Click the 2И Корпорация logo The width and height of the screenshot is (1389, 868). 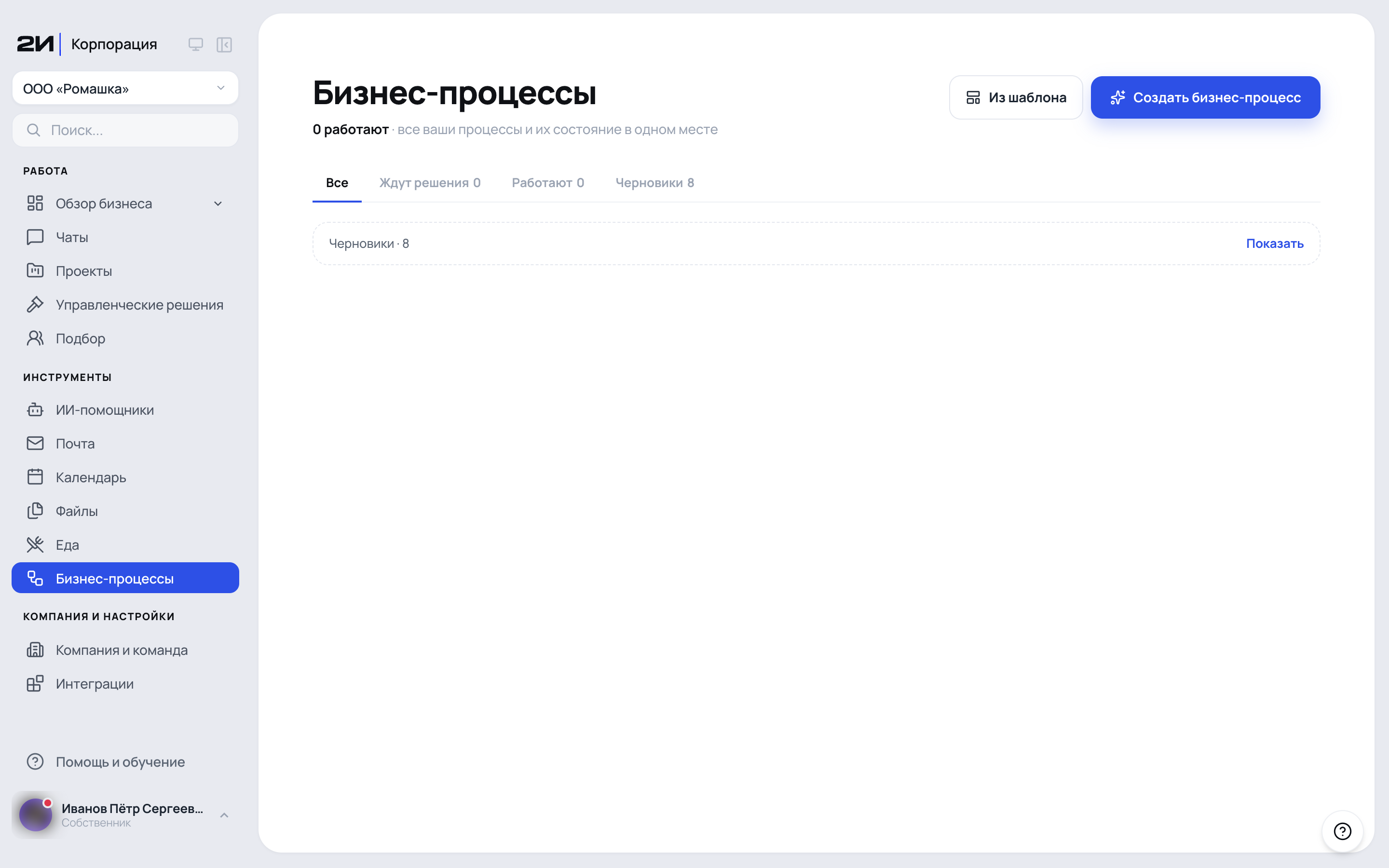[87, 44]
